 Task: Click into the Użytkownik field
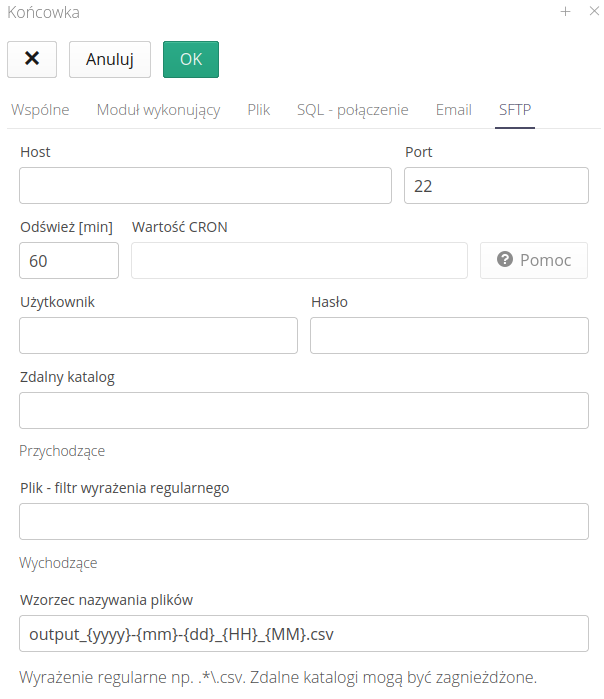click(158, 336)
